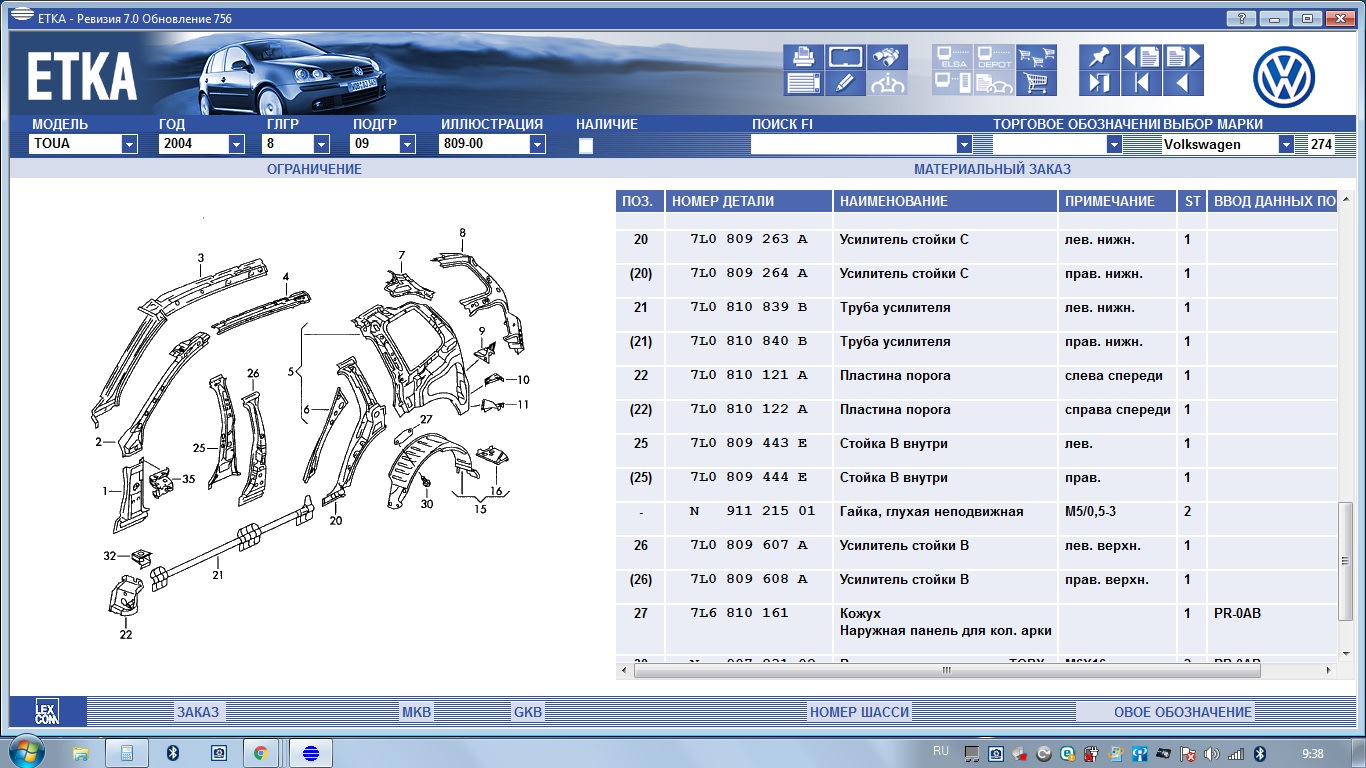1366x768 pixels.
Task: Click the volume speaker tray icon
Action: tap(1212, 753)
